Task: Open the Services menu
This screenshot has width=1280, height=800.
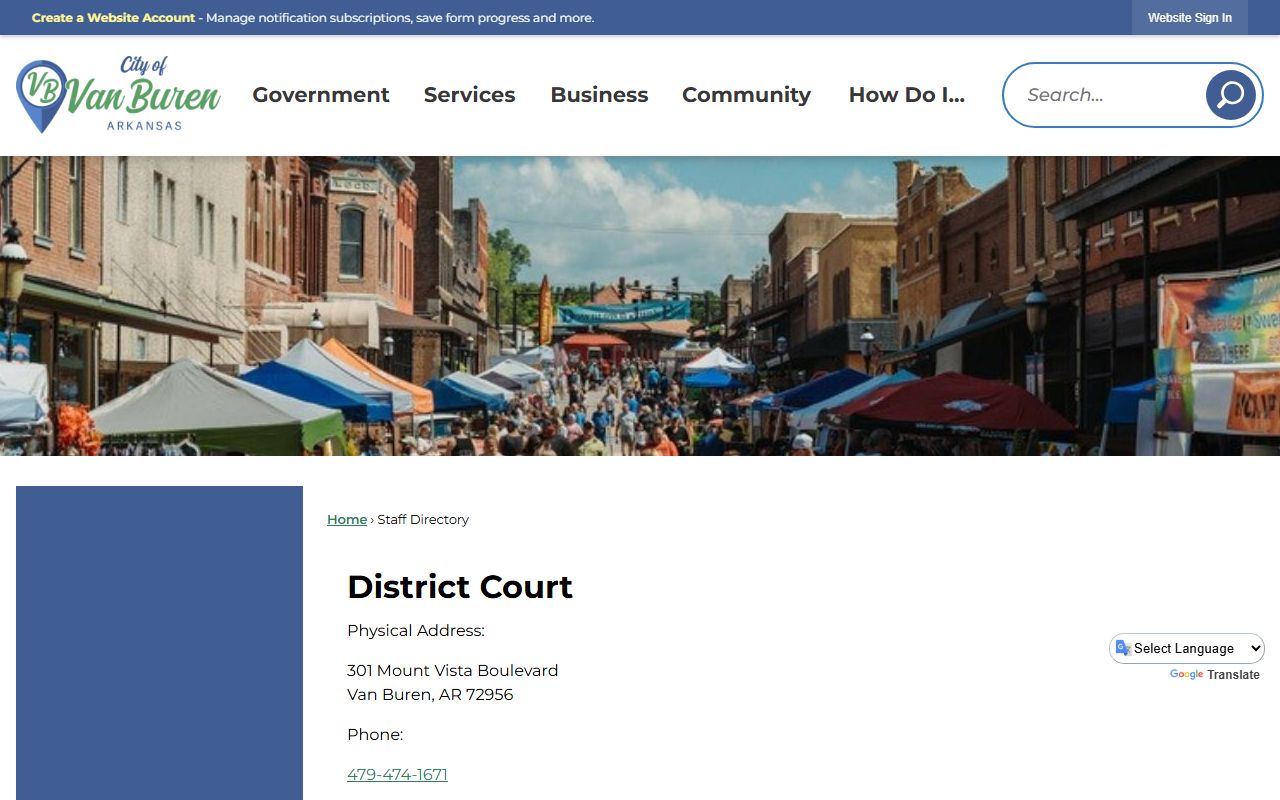Action: pyautogui.click(x=470, y=95)
